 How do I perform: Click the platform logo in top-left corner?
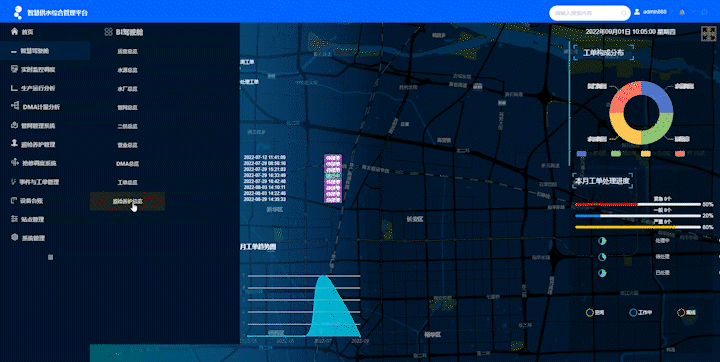pyautogui.click(x=18, y=12)
